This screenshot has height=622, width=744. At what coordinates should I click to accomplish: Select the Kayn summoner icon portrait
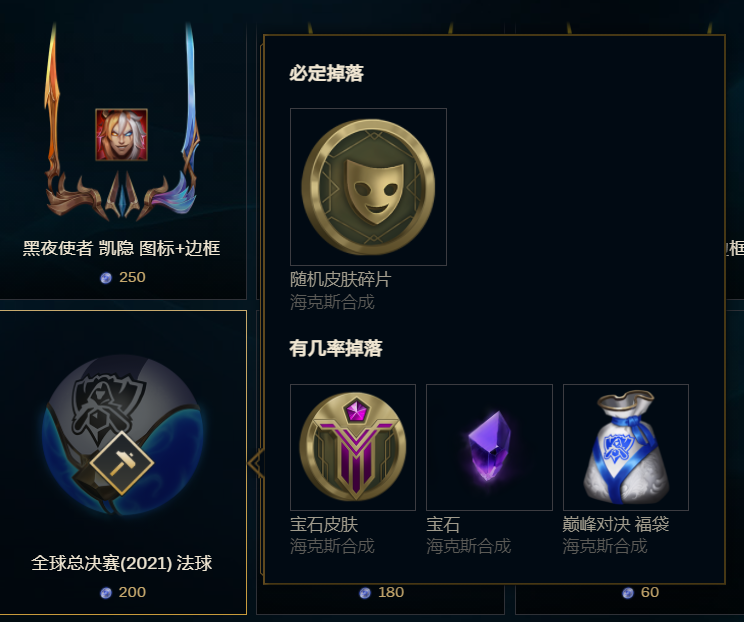point(121,135)
